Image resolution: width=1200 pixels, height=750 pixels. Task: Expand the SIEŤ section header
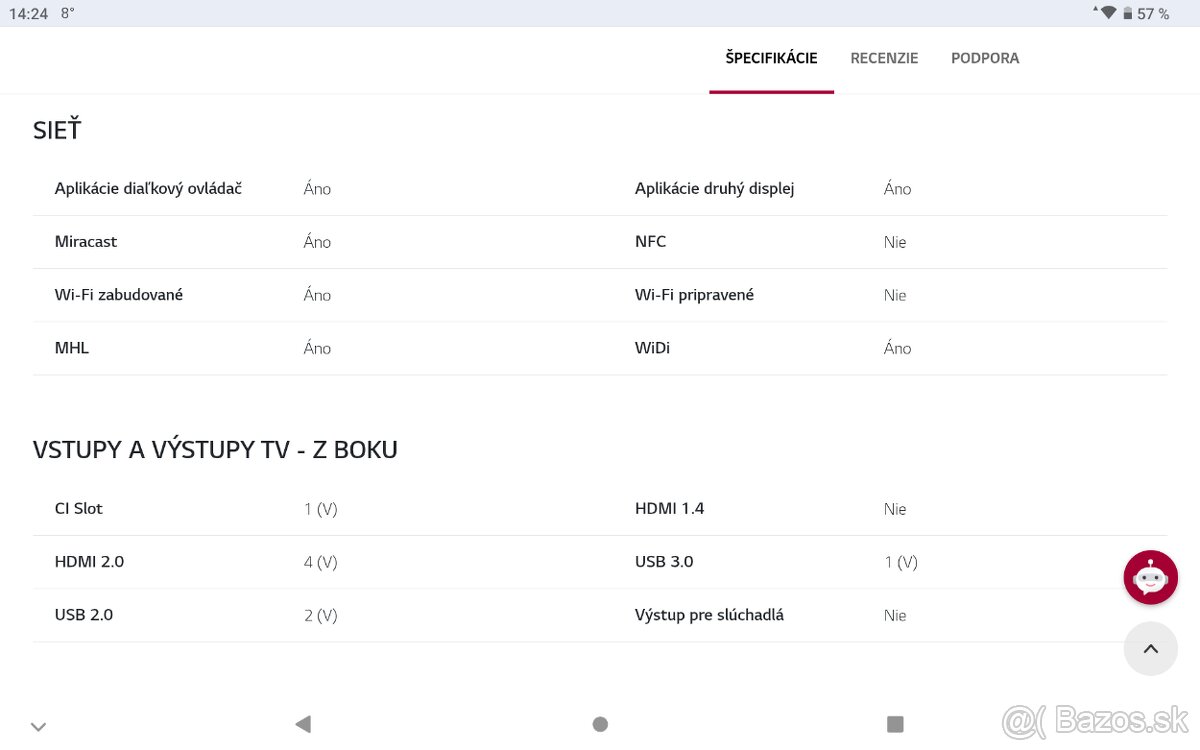click(57, 129)
